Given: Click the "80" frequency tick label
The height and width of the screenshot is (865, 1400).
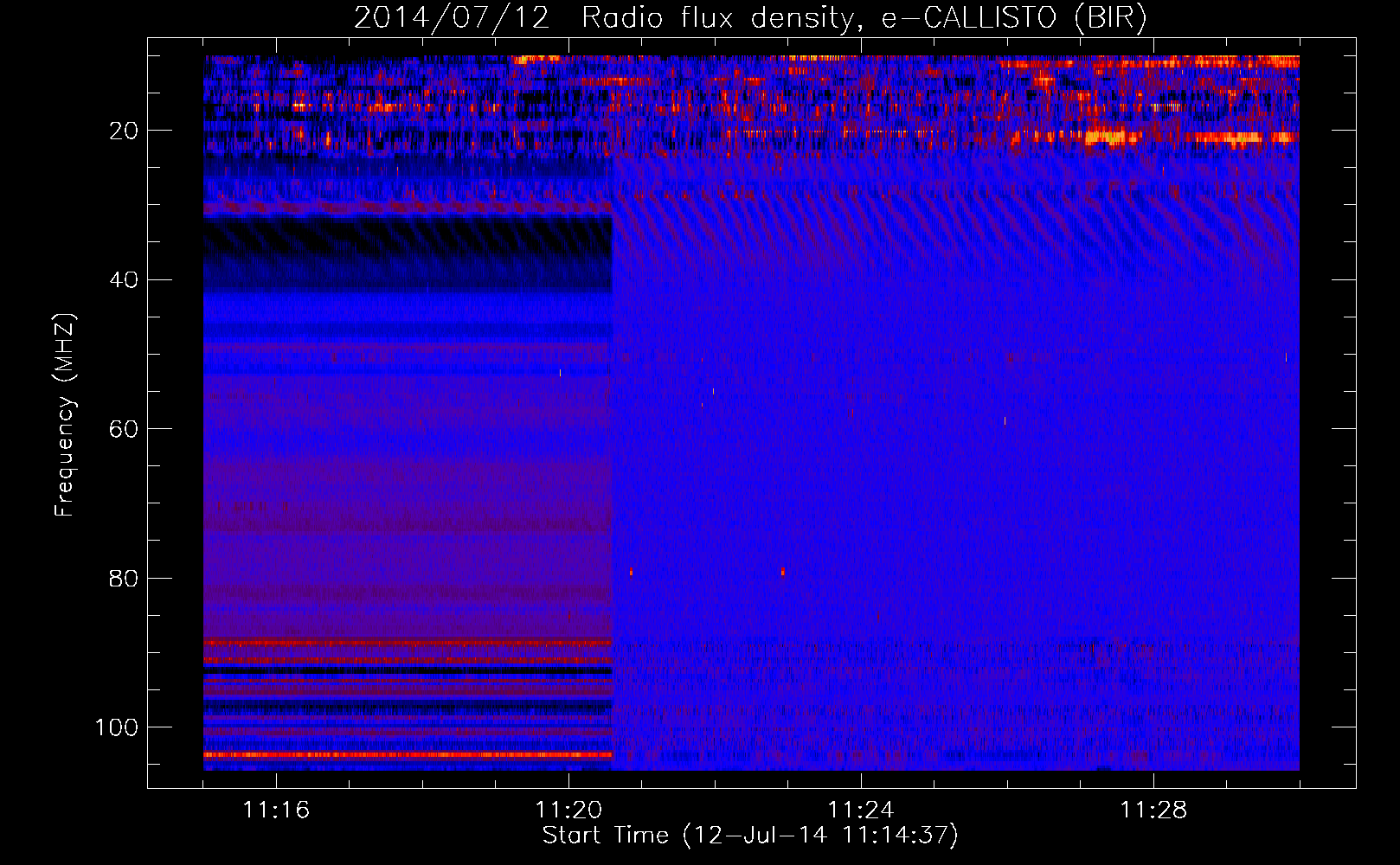Looking at the screenshot, I should pyautogui.click(x=124, y=578).
